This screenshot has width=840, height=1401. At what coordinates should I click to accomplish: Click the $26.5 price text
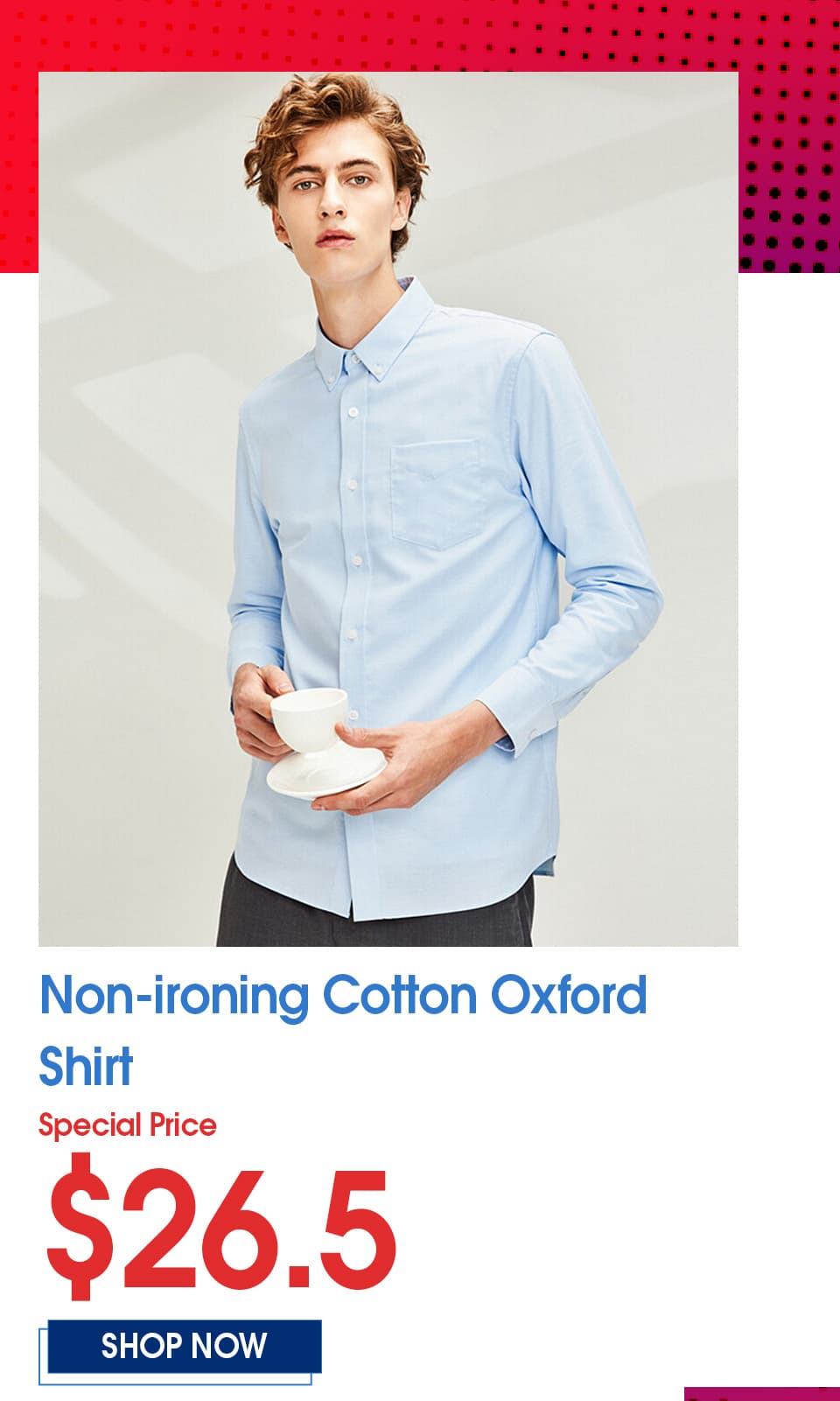222,1224
